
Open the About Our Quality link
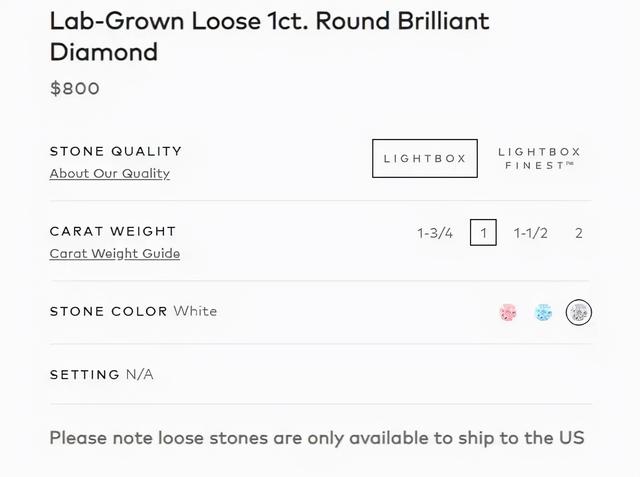[109, 173]
